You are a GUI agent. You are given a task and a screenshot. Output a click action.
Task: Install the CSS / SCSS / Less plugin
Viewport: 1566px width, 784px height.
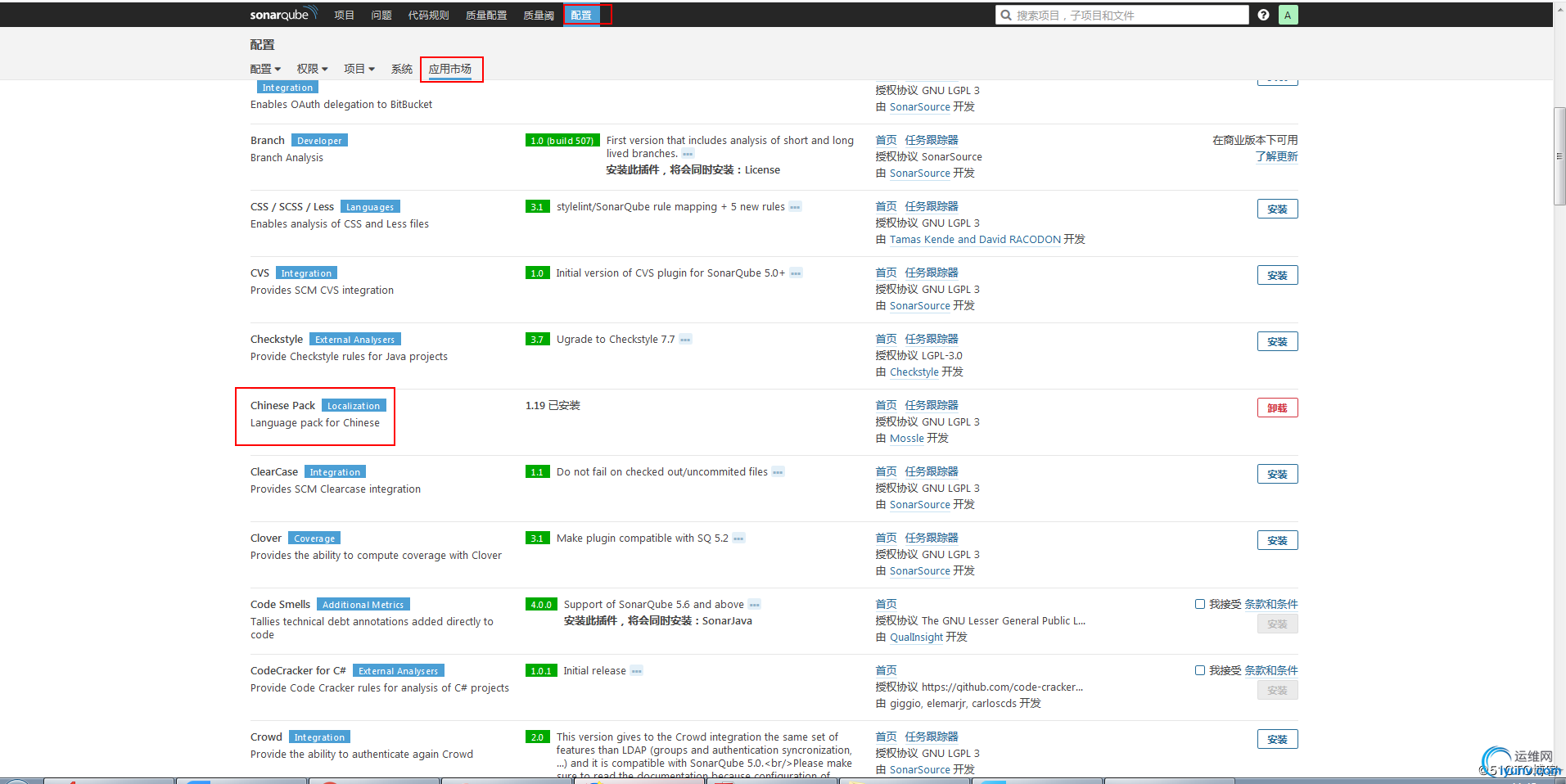pyautogui.click(x=1277, y=209)
